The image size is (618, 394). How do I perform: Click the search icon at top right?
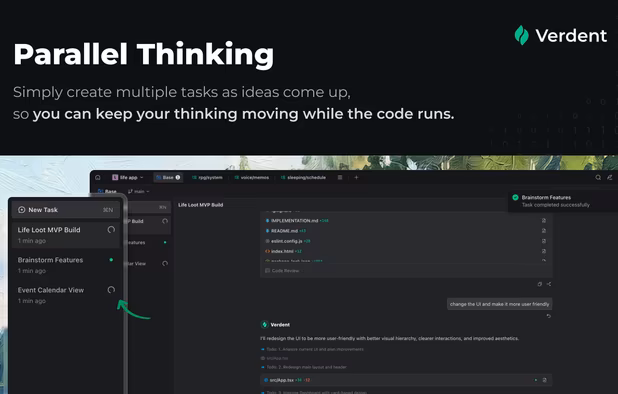tap(598, 178)
